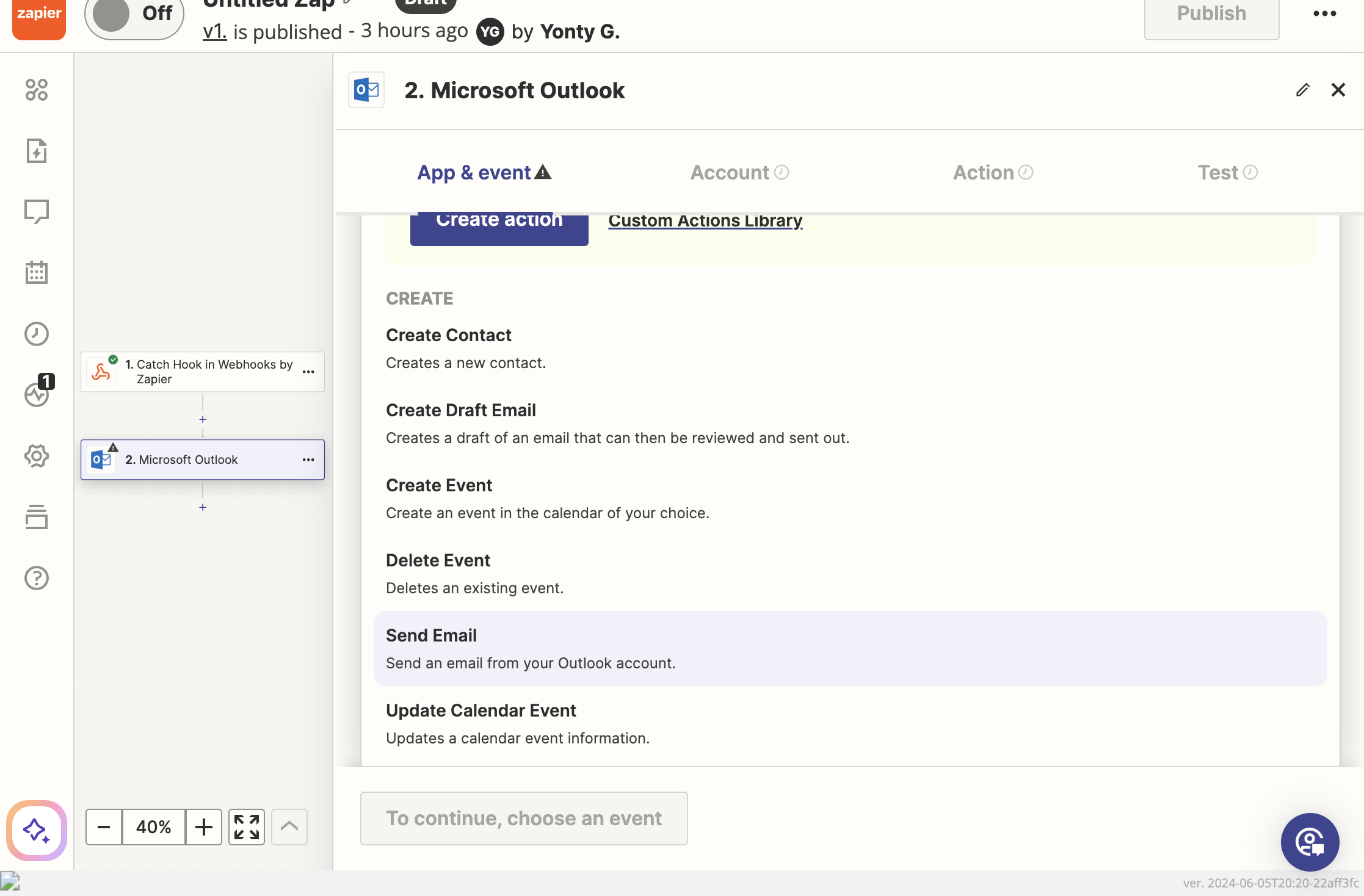
Task: Select the Catch Hook in Webhooks step
Action: tap(202, 372)
